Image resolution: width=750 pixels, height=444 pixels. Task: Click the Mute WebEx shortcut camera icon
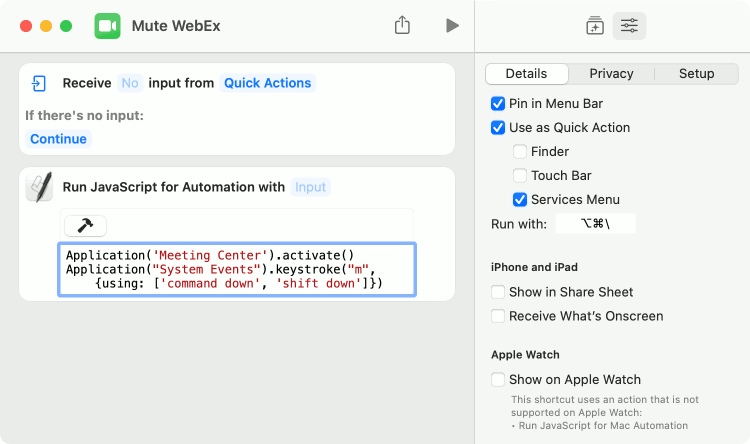(x=107, y=26)
